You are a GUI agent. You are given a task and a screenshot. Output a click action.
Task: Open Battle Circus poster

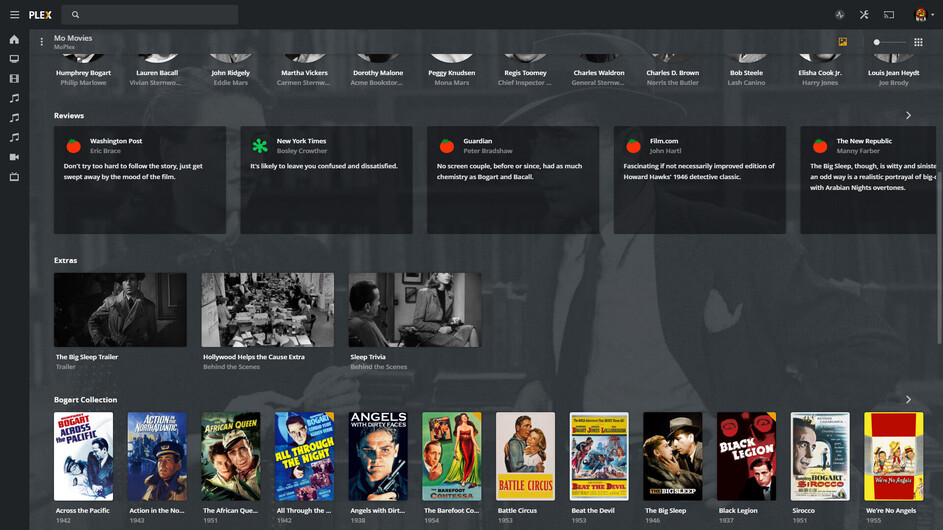click(526, 456)
